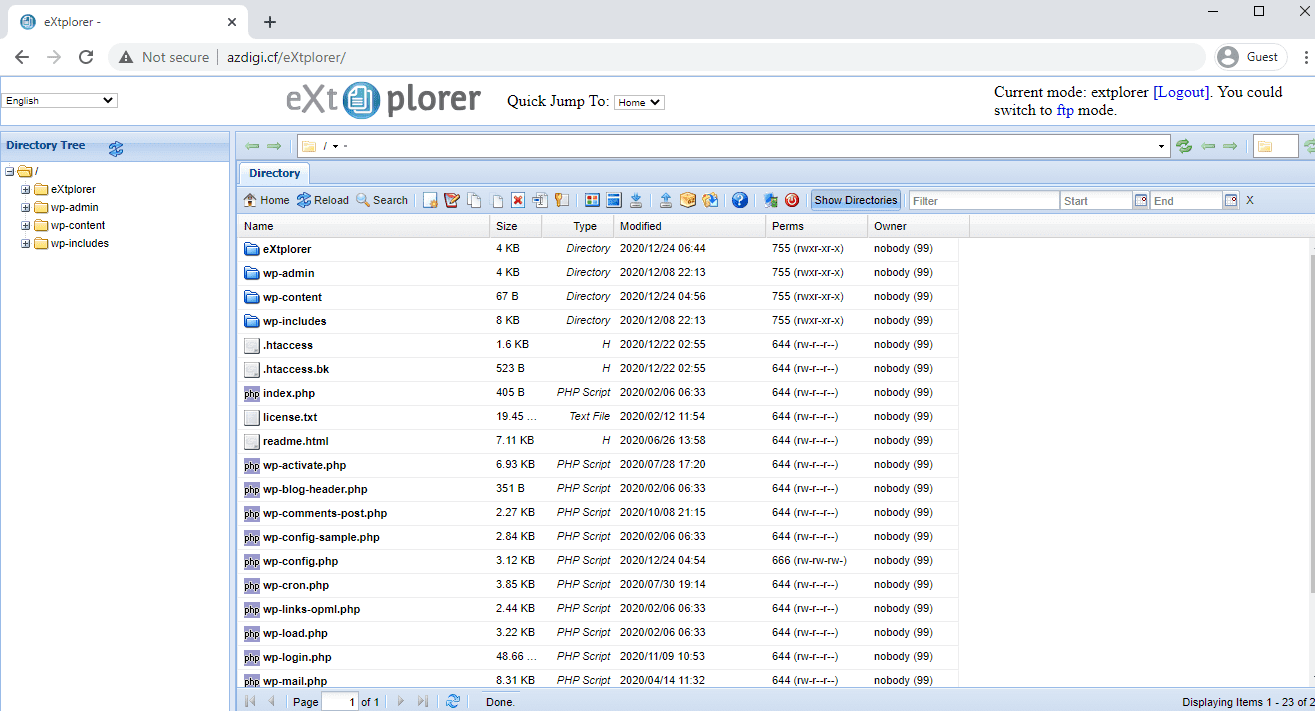Reload the file listing
This screenshot has width=1315, height=711.
click(x=322, y=200)
